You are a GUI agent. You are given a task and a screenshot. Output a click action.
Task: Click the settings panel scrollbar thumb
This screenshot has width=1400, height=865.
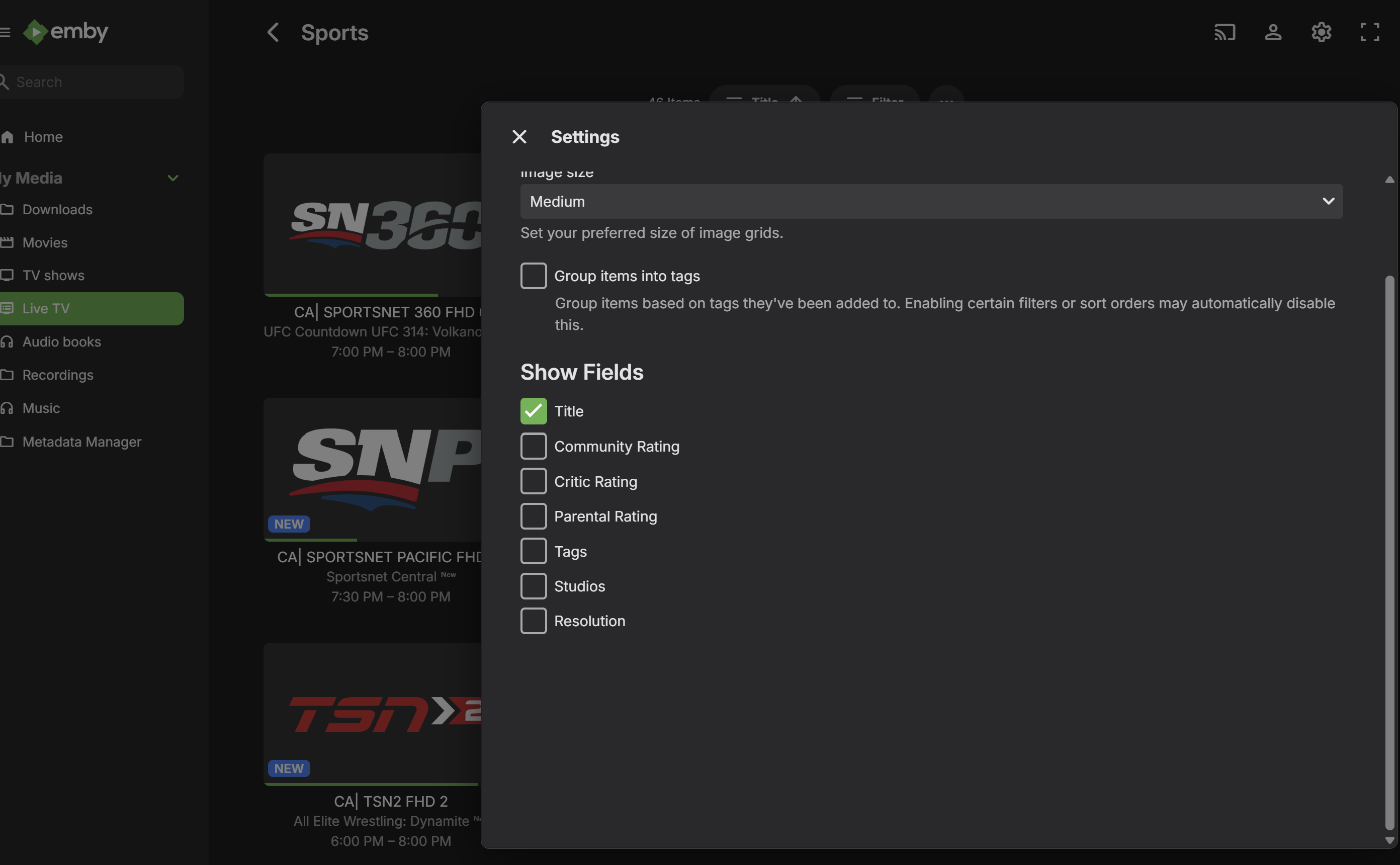coord(1389,552)
